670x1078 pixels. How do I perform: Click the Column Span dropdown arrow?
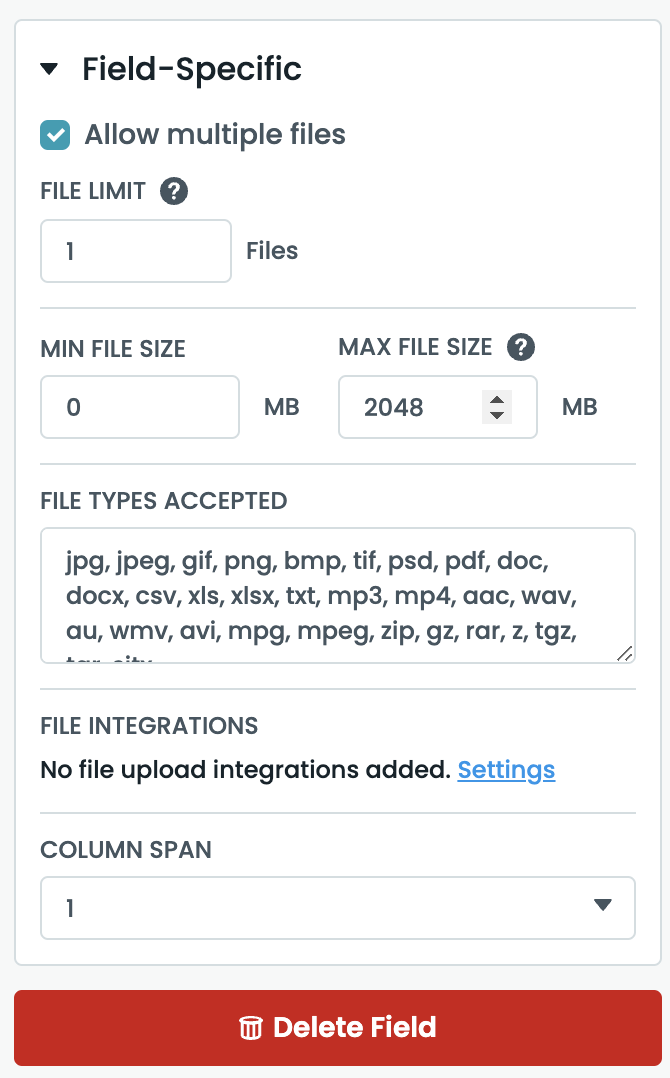(x=602, y=906)
